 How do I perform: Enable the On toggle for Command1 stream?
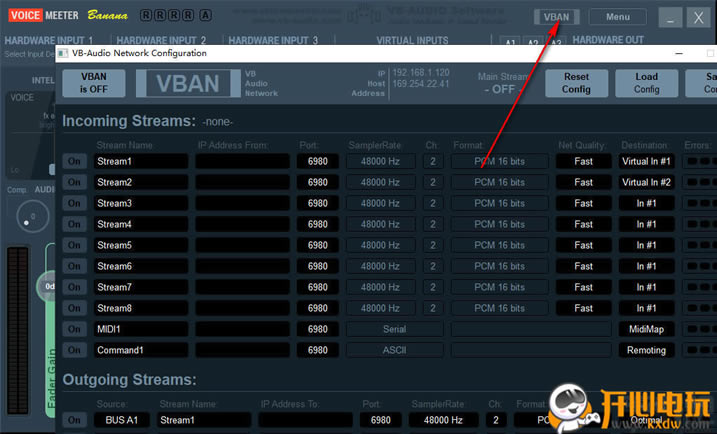(74, 350)
